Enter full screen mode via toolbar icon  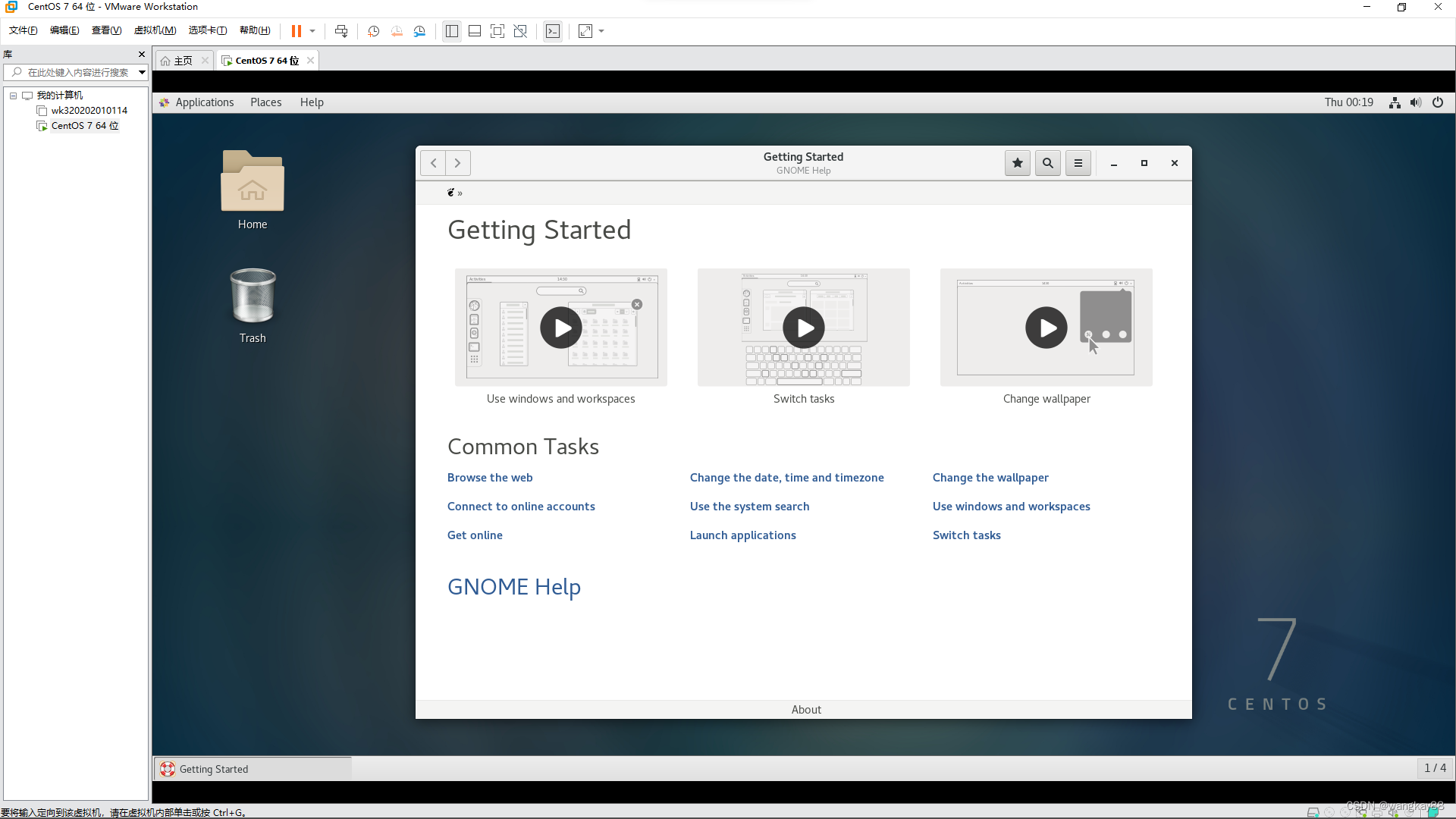tap(497, 31)
